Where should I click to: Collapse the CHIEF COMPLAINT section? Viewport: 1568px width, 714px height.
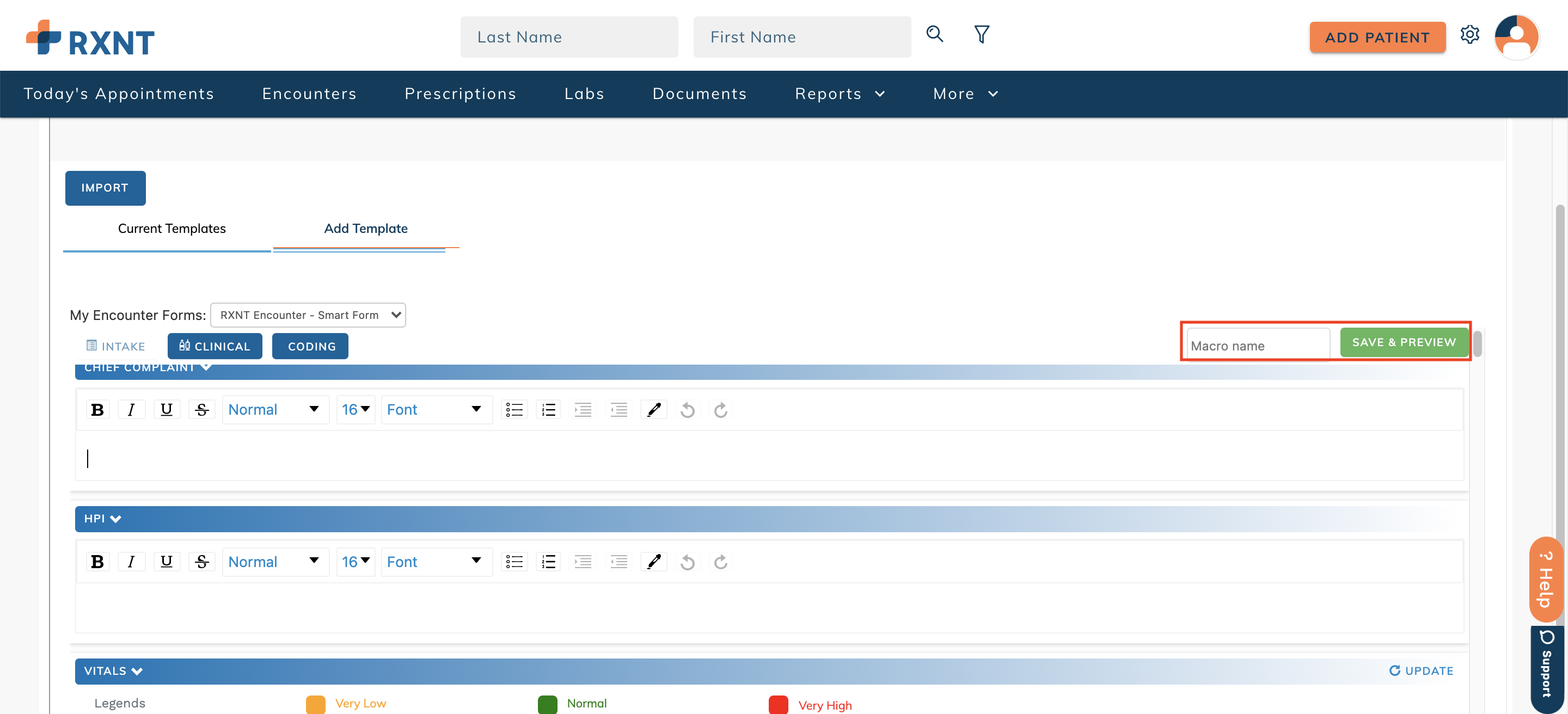(206, 367)
